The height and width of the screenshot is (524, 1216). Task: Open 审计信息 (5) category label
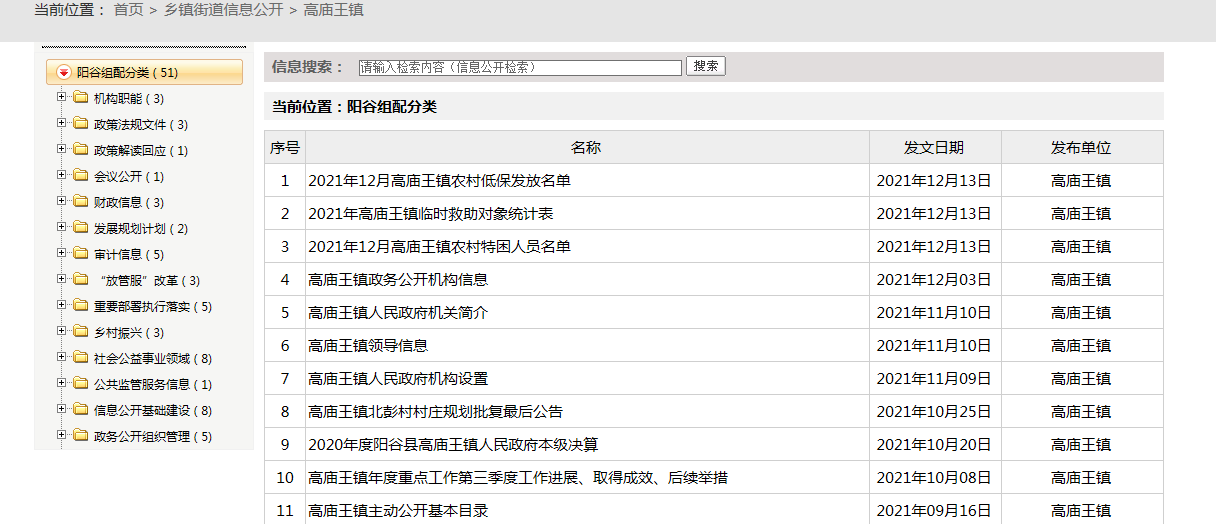coord(129,255)
